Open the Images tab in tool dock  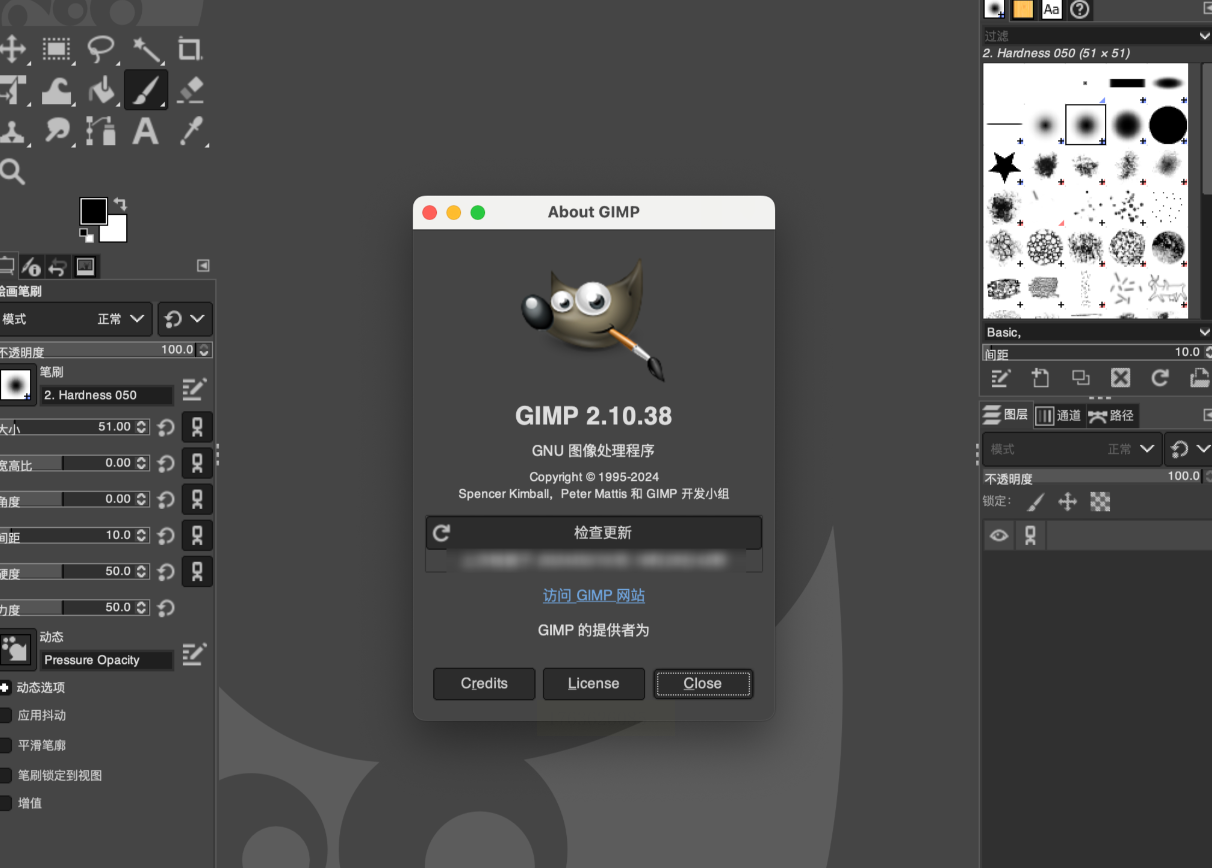[x=85, y=266]
